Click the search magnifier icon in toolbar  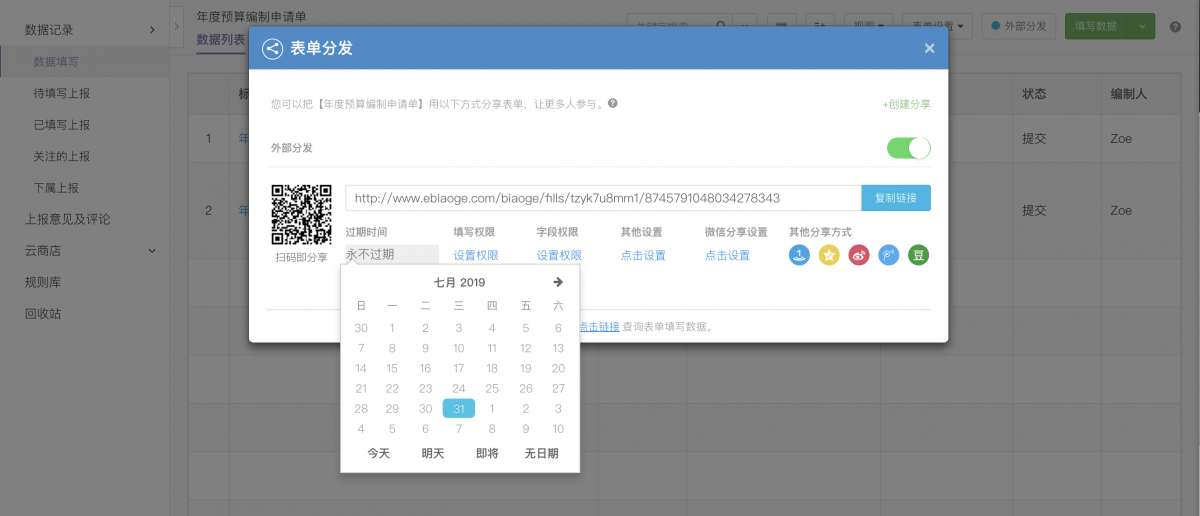722,26
